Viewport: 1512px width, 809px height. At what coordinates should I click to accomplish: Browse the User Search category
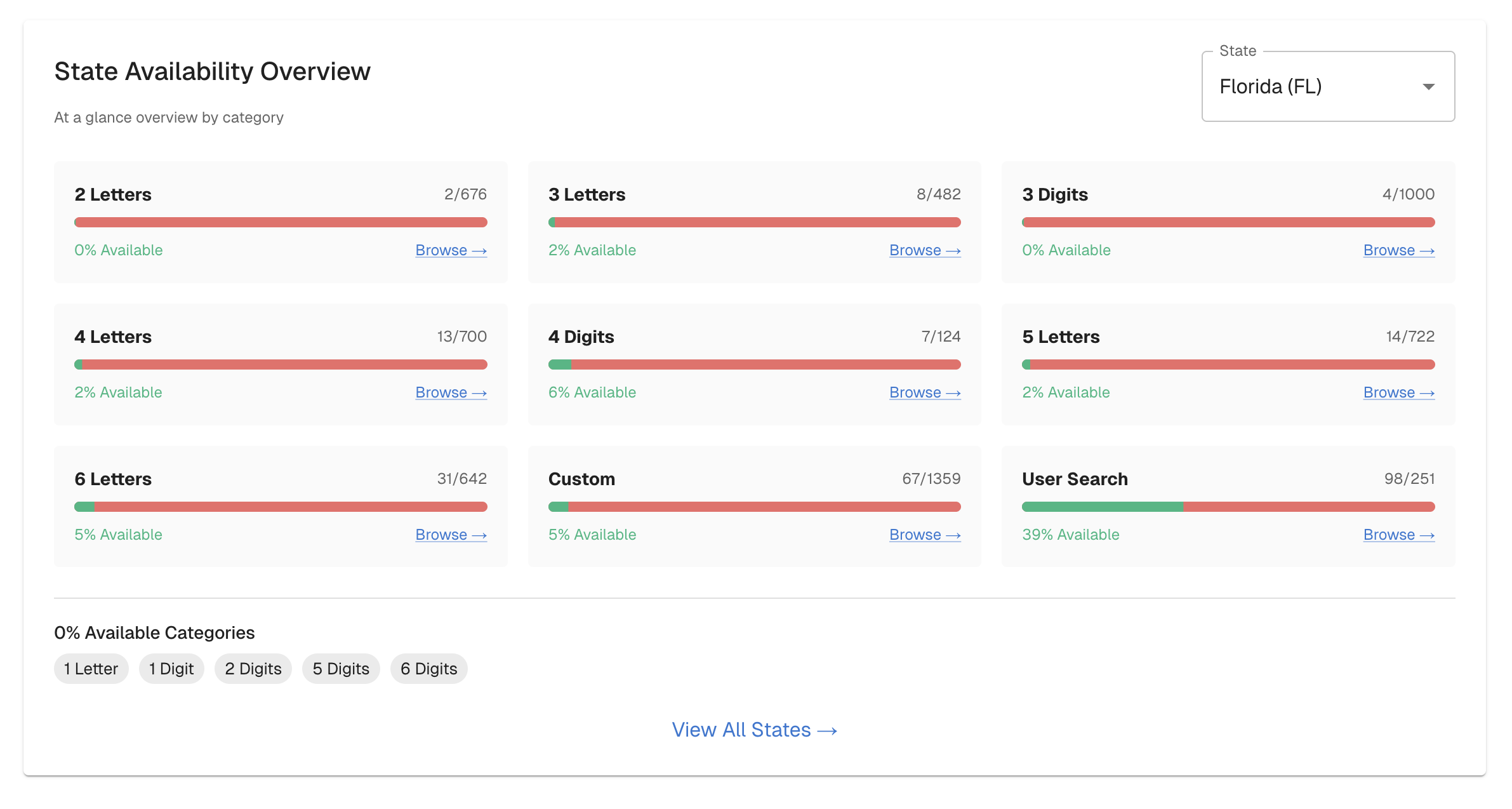click(x=1398, y=535)
